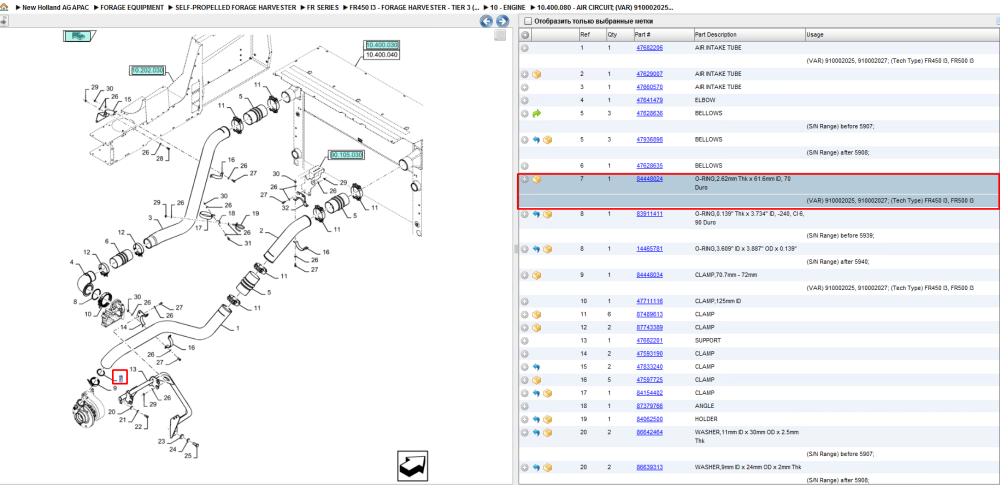
Task: Open part number link 86639313
Action: [x=649, y=467]
